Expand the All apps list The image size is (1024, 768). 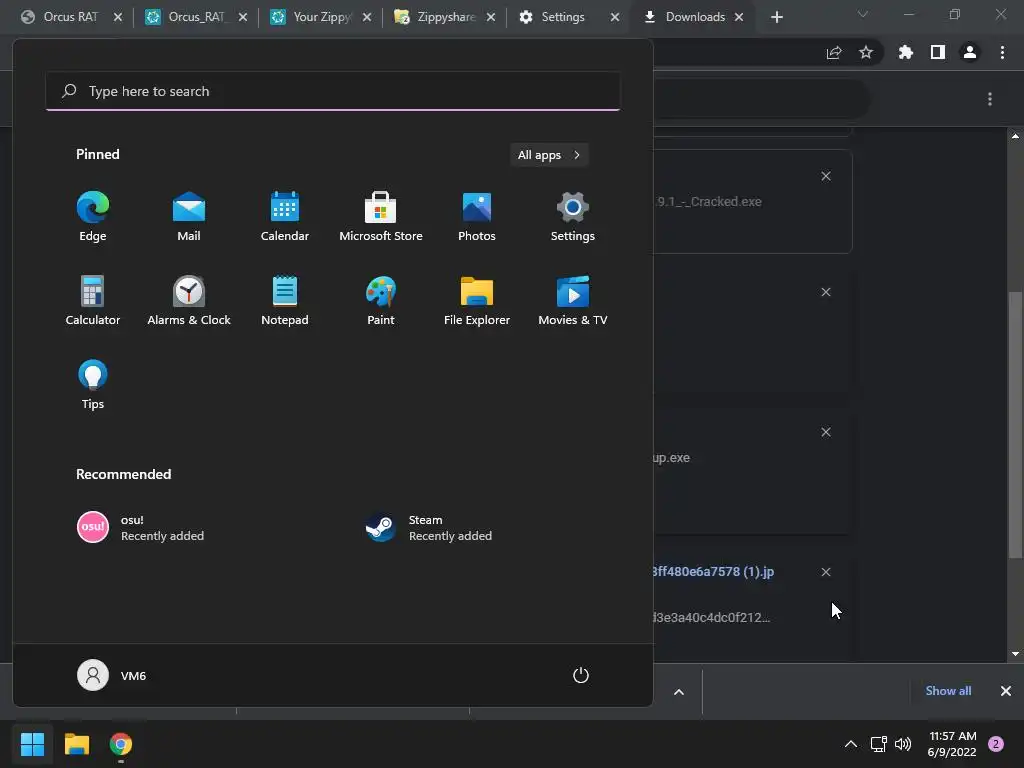(x=549, y=155)
